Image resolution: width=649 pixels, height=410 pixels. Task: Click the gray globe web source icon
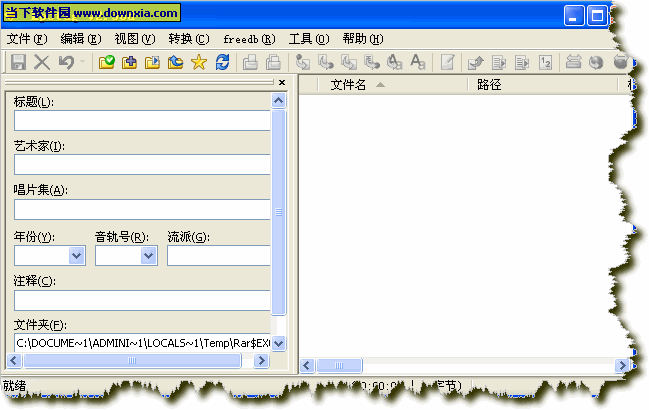tap(596, 62)
